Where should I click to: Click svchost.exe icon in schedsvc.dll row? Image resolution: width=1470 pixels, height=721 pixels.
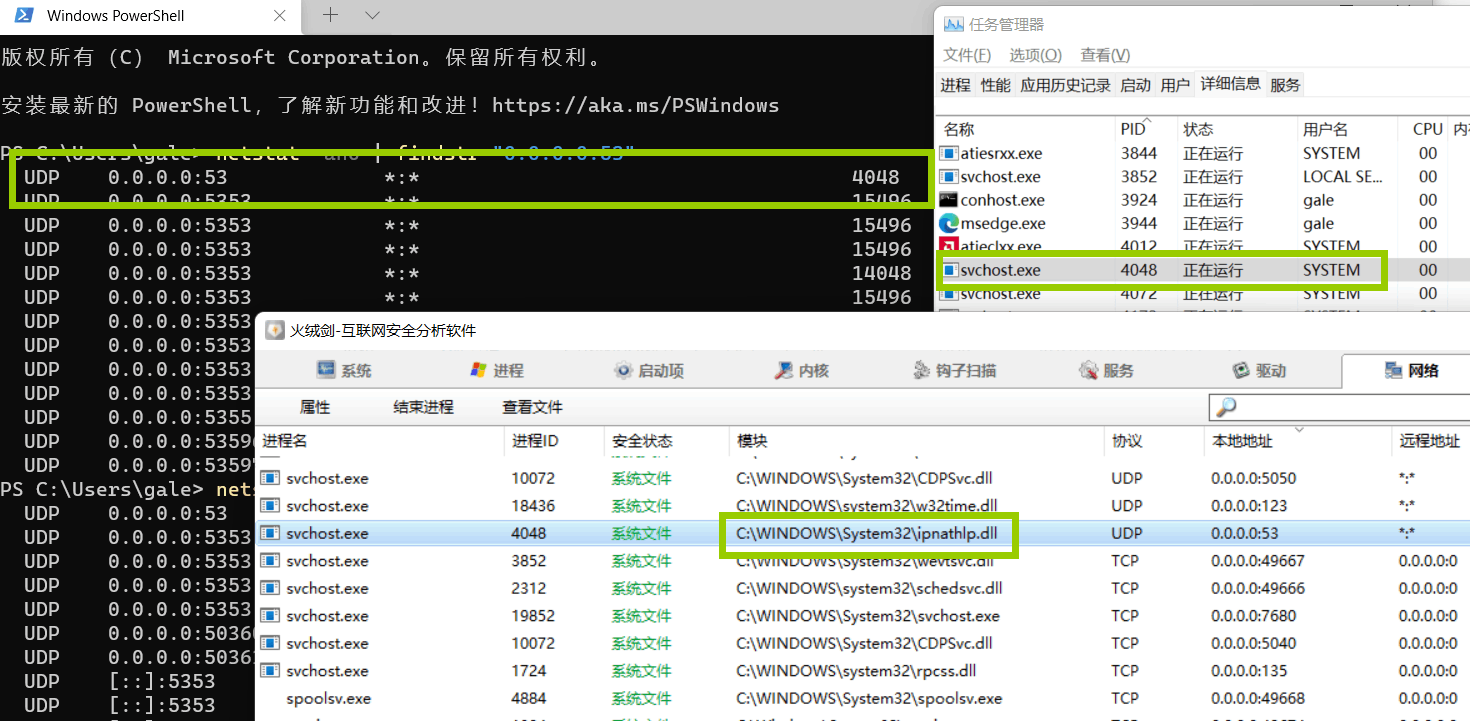(x=270, y=588)
